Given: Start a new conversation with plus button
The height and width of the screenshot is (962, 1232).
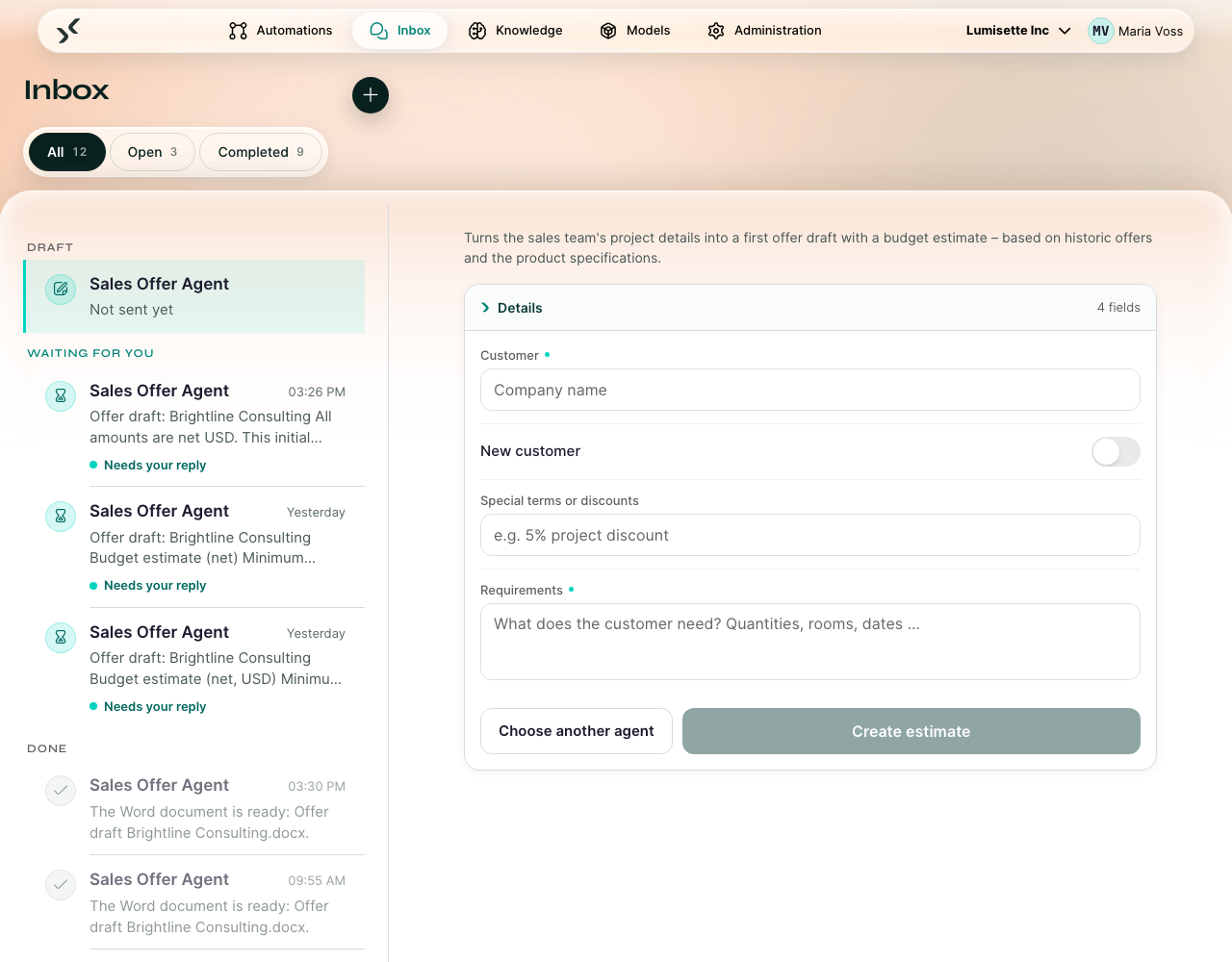Looking at the screenshot, I should click(x=371, y=95).
